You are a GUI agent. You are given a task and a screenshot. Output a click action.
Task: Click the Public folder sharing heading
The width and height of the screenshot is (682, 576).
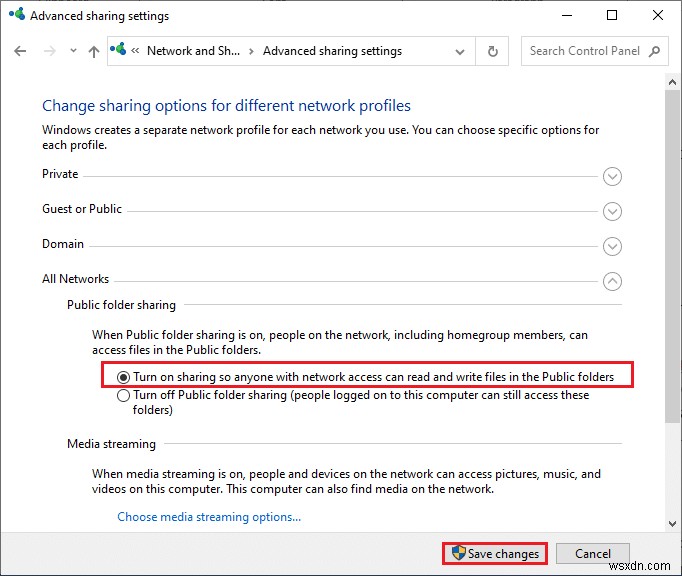coord(121,305)
